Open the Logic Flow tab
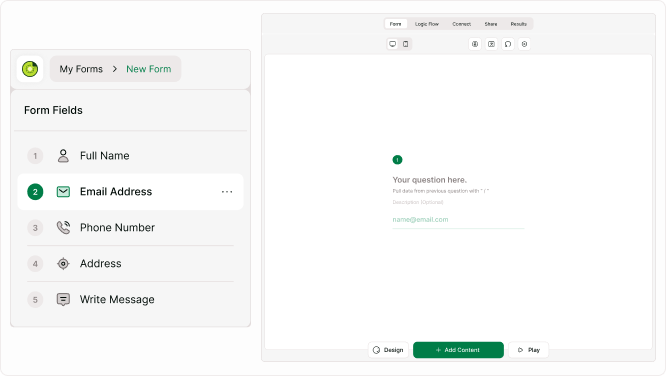 click(x=427, y=24)
